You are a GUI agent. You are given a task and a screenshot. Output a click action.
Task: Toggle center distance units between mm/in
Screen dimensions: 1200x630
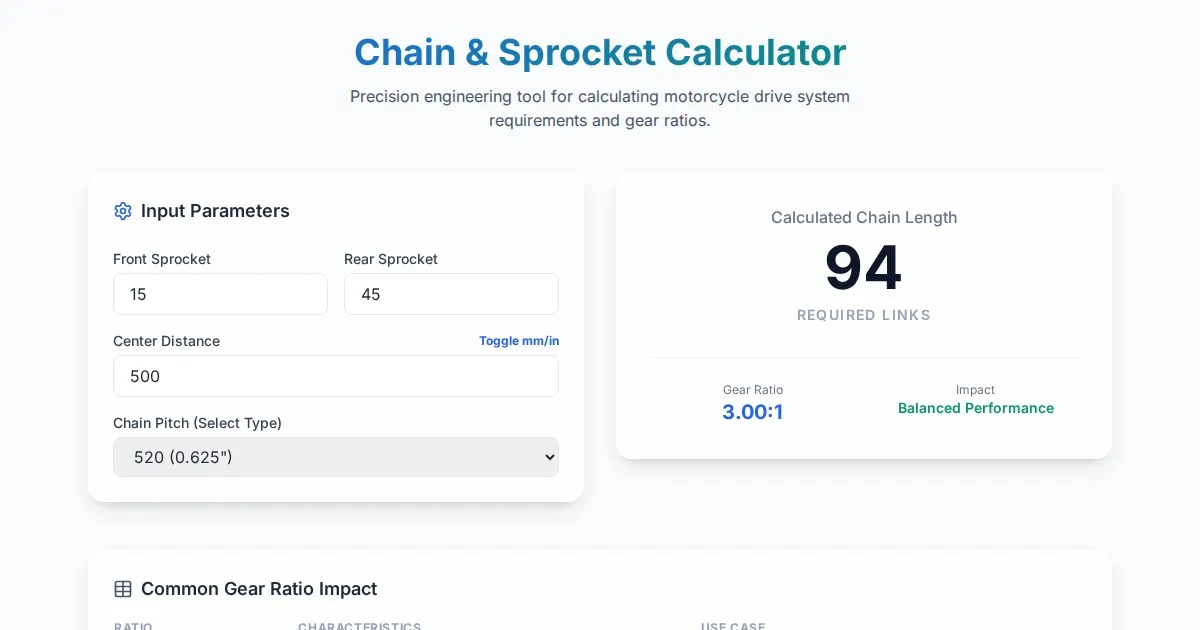coord(519,341)
